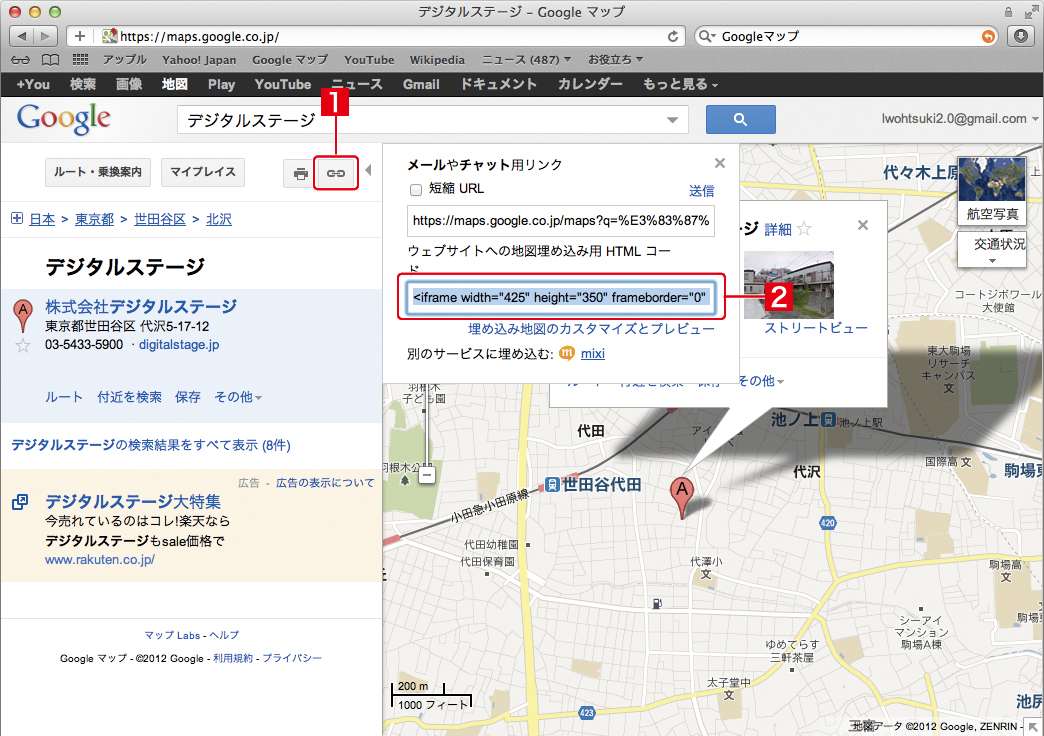Image resolution: width=1044 pixels, height=736 pixels.
Task: Switch to 航空写真 satellite thumbnail
Action: (x=992, y=190)
